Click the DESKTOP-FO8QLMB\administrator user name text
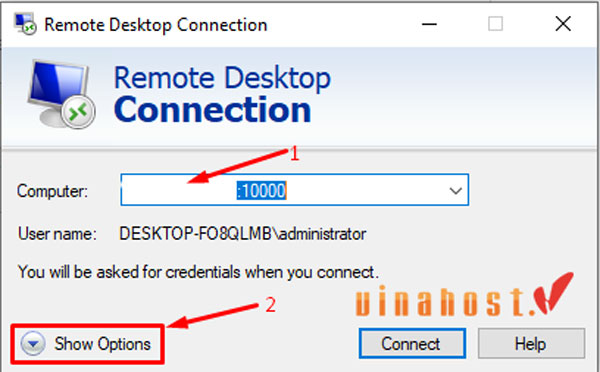Image resolution: width=600 pixels, height=372 pixels. [243, 234]
